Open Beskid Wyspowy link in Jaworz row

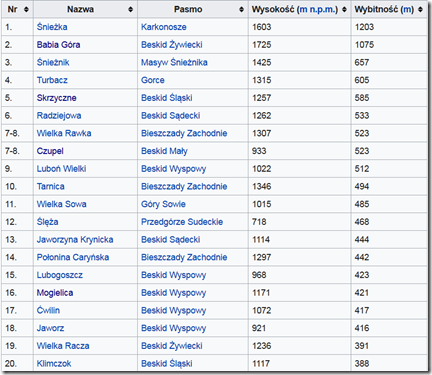pyautogui.click(x=174, y=328)
